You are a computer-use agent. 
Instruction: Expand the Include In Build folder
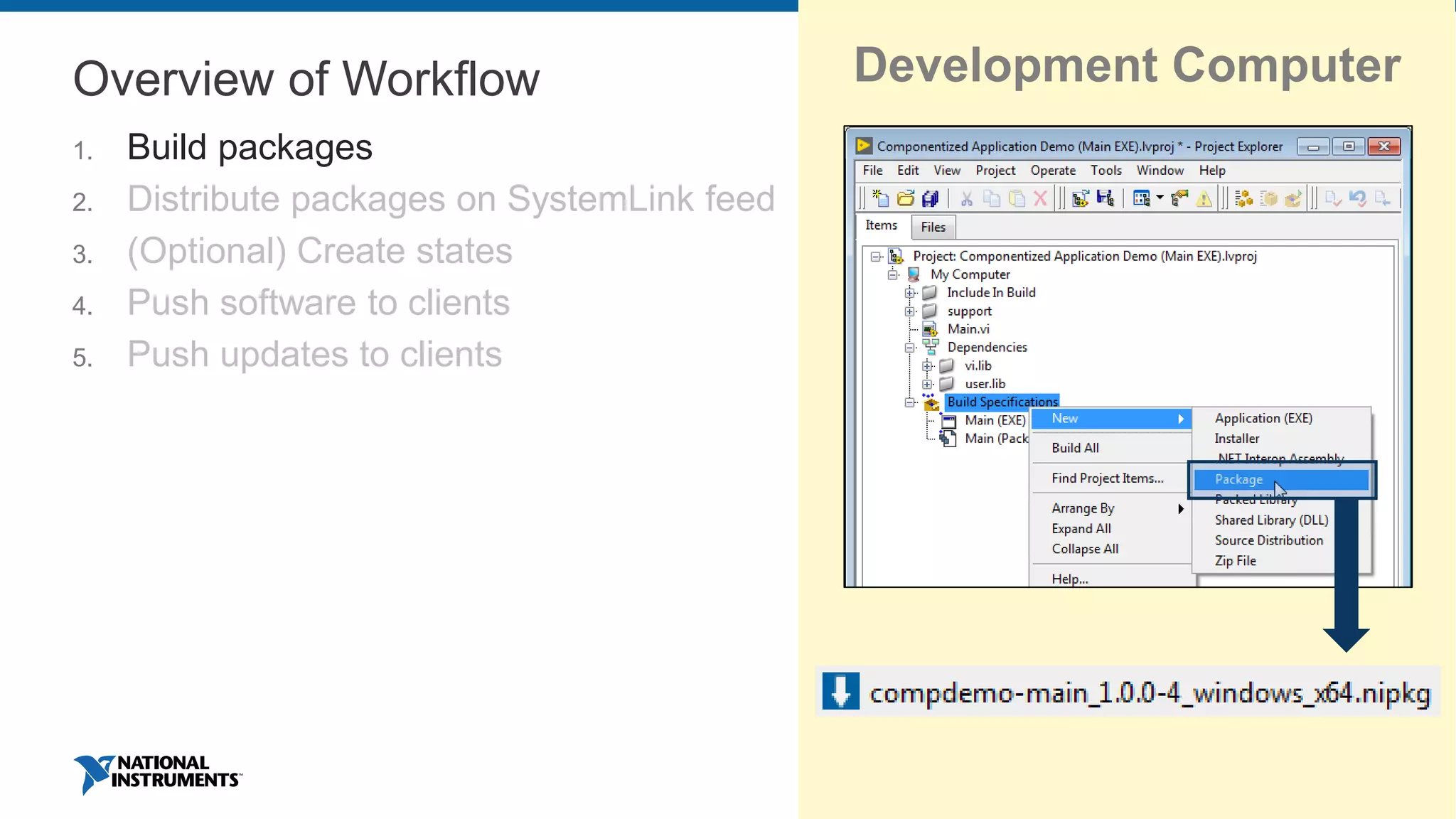coord(910,293)
